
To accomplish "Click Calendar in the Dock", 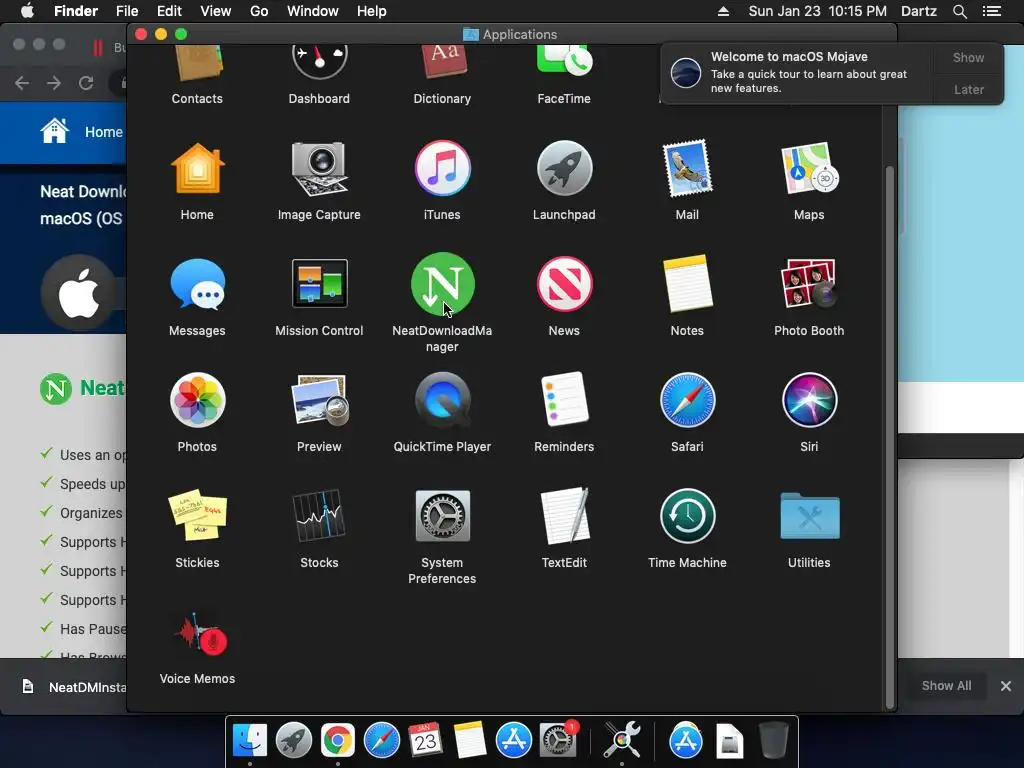I will pyautogui.click(x=425, y=741).
